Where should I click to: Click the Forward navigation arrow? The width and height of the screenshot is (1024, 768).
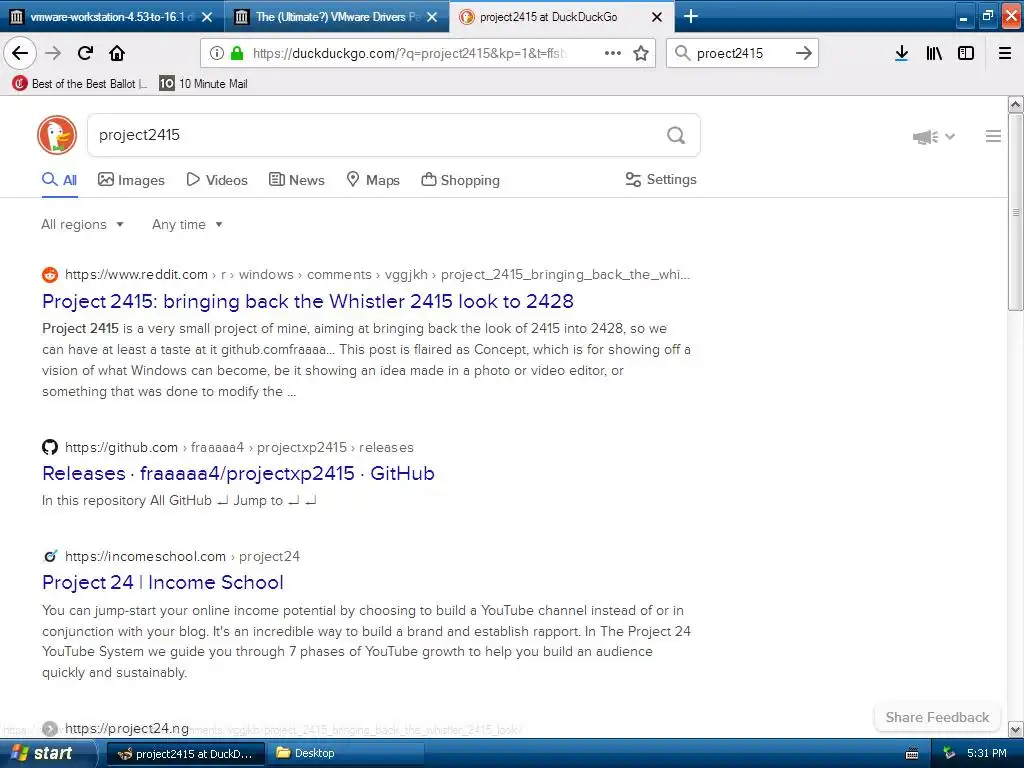coord(53,53)
